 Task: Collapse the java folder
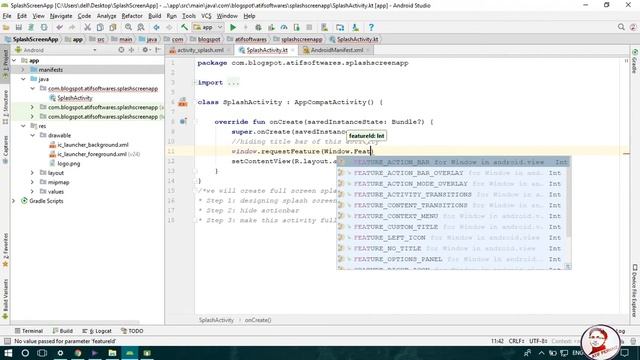[23, 79]
